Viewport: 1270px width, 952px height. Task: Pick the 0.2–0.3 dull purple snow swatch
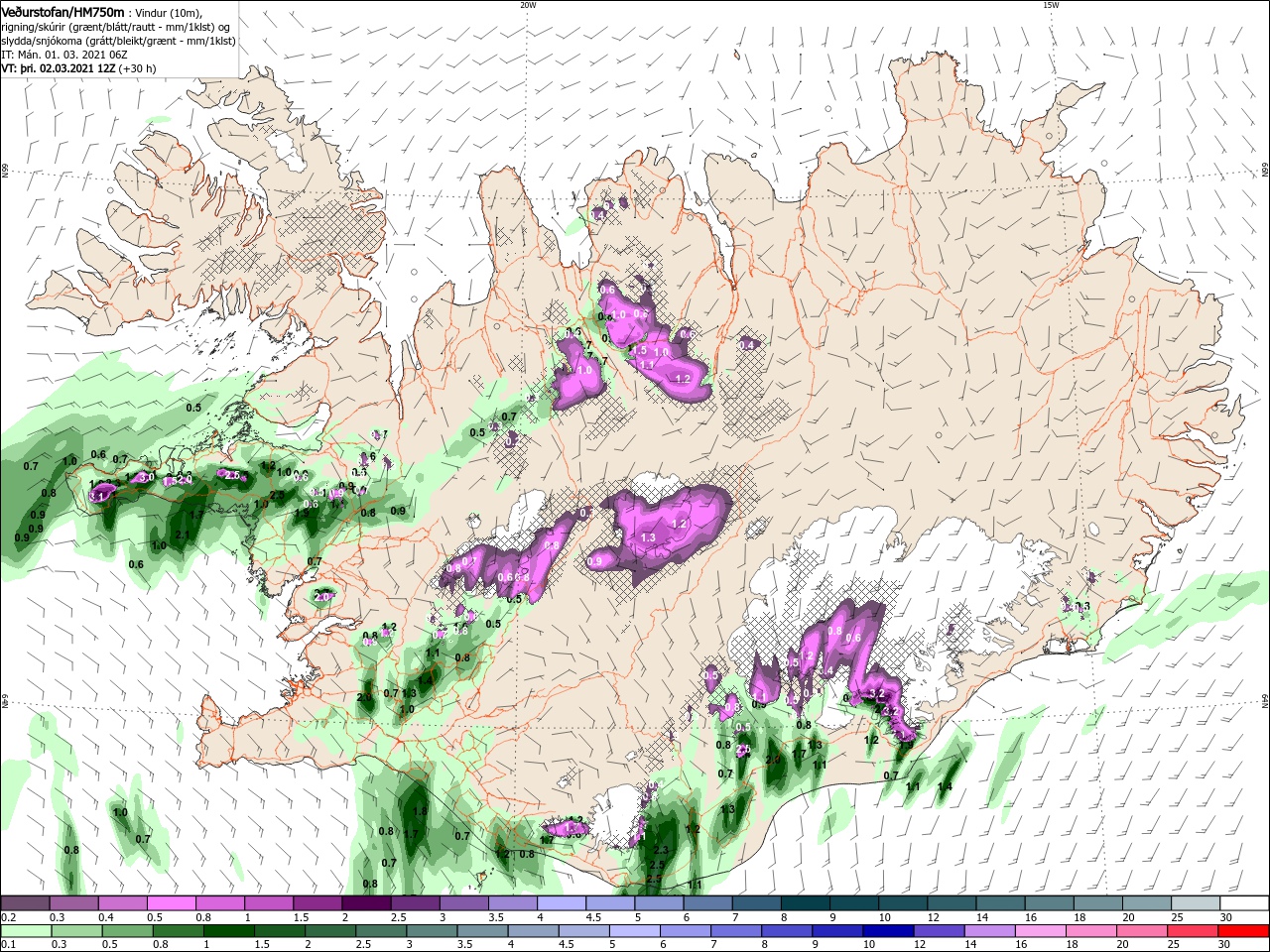click(x=26, y=903)
